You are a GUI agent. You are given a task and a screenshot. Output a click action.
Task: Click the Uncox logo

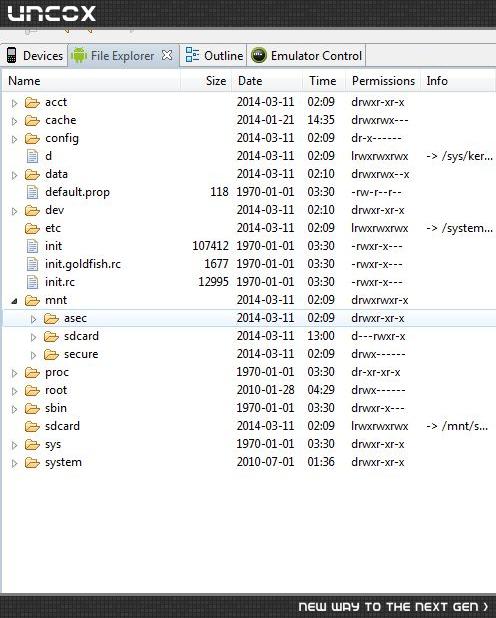pyautogui.click(x=52, y=13)
